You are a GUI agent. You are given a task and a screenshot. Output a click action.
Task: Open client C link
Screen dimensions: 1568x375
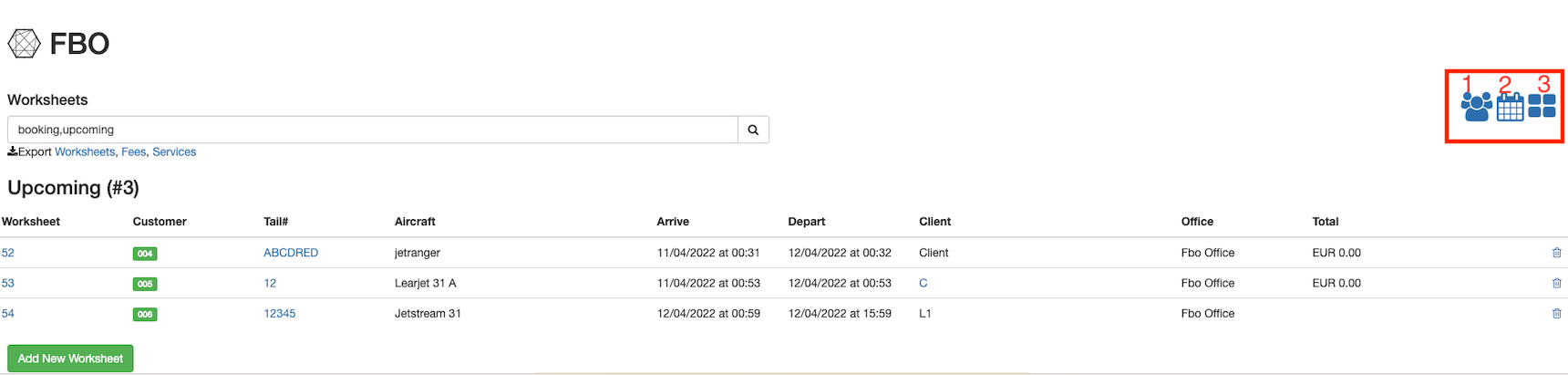click(x=923, y=283)
